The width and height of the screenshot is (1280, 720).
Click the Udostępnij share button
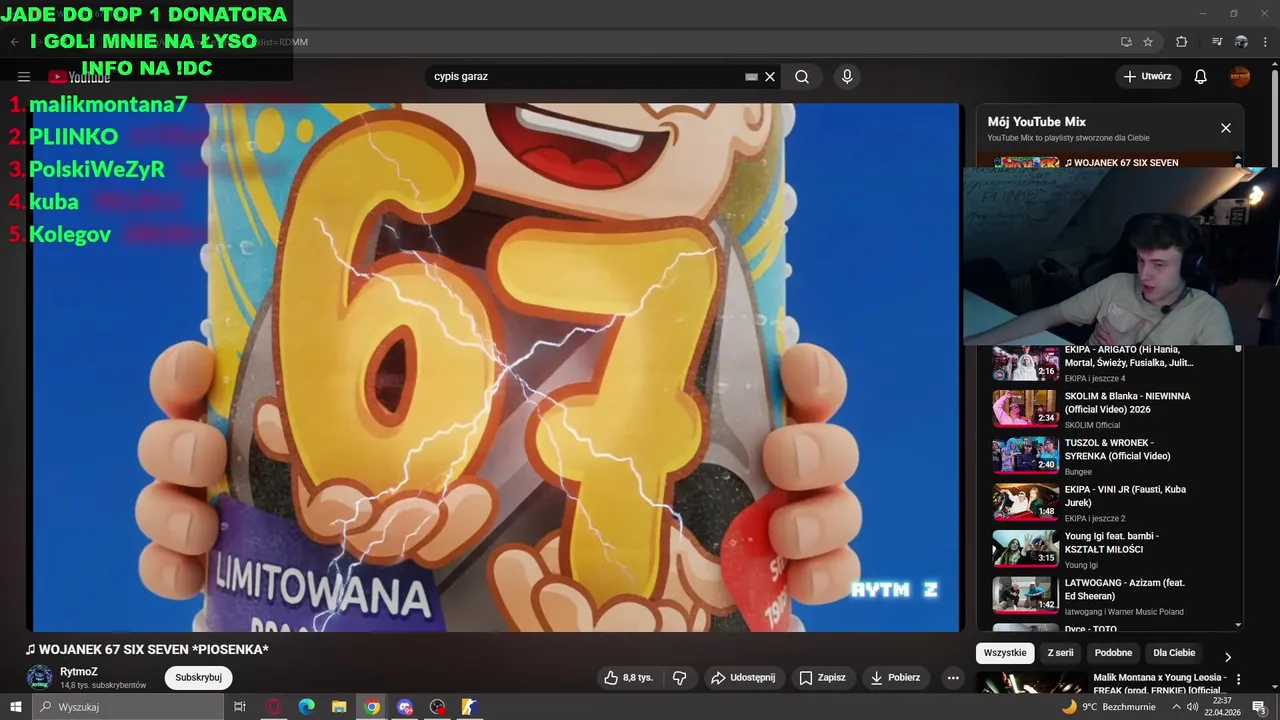(743, 678)
